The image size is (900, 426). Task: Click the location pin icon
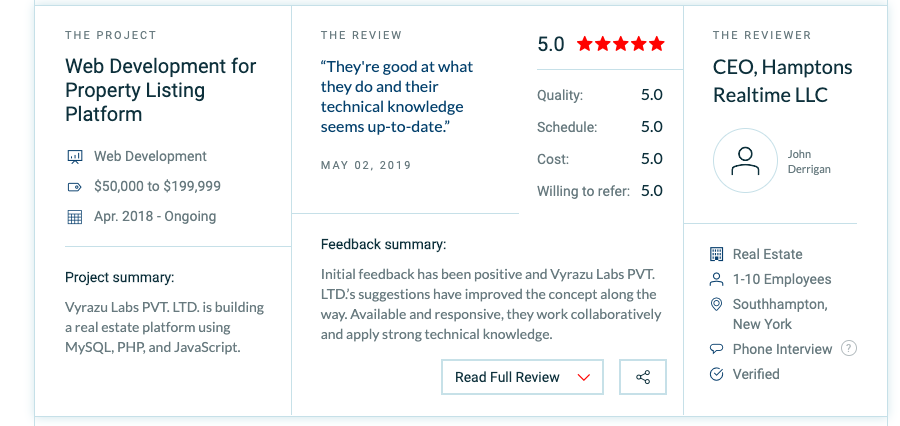tap(716, 305)
